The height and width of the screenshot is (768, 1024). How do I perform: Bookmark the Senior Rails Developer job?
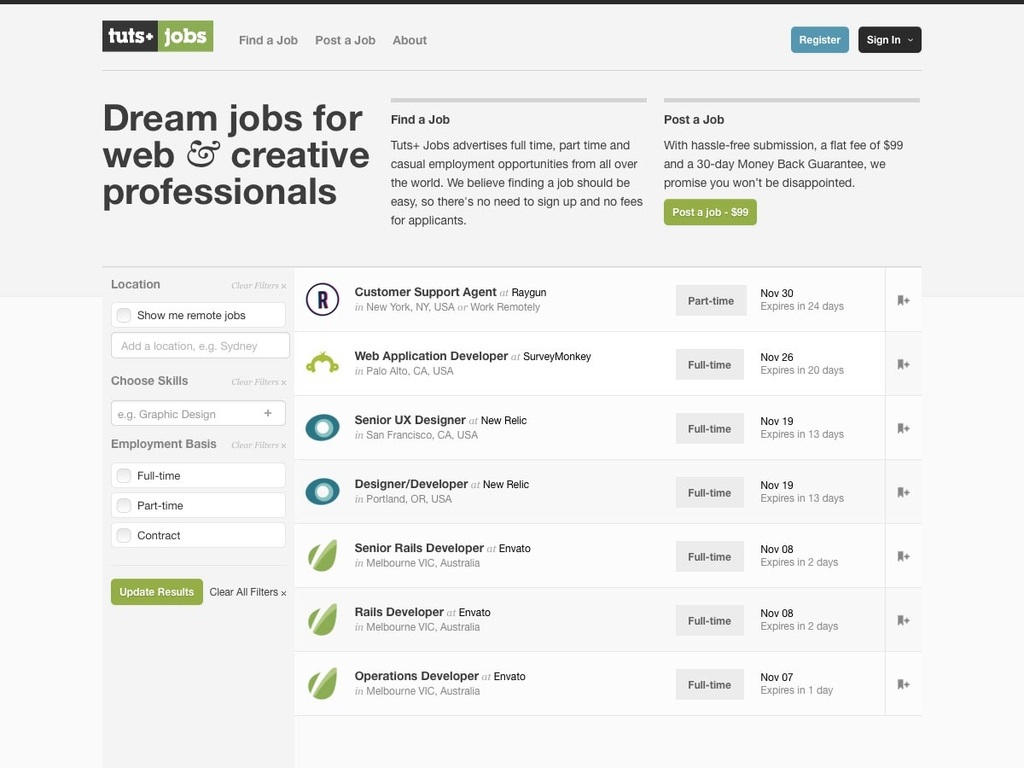[903, 556]
